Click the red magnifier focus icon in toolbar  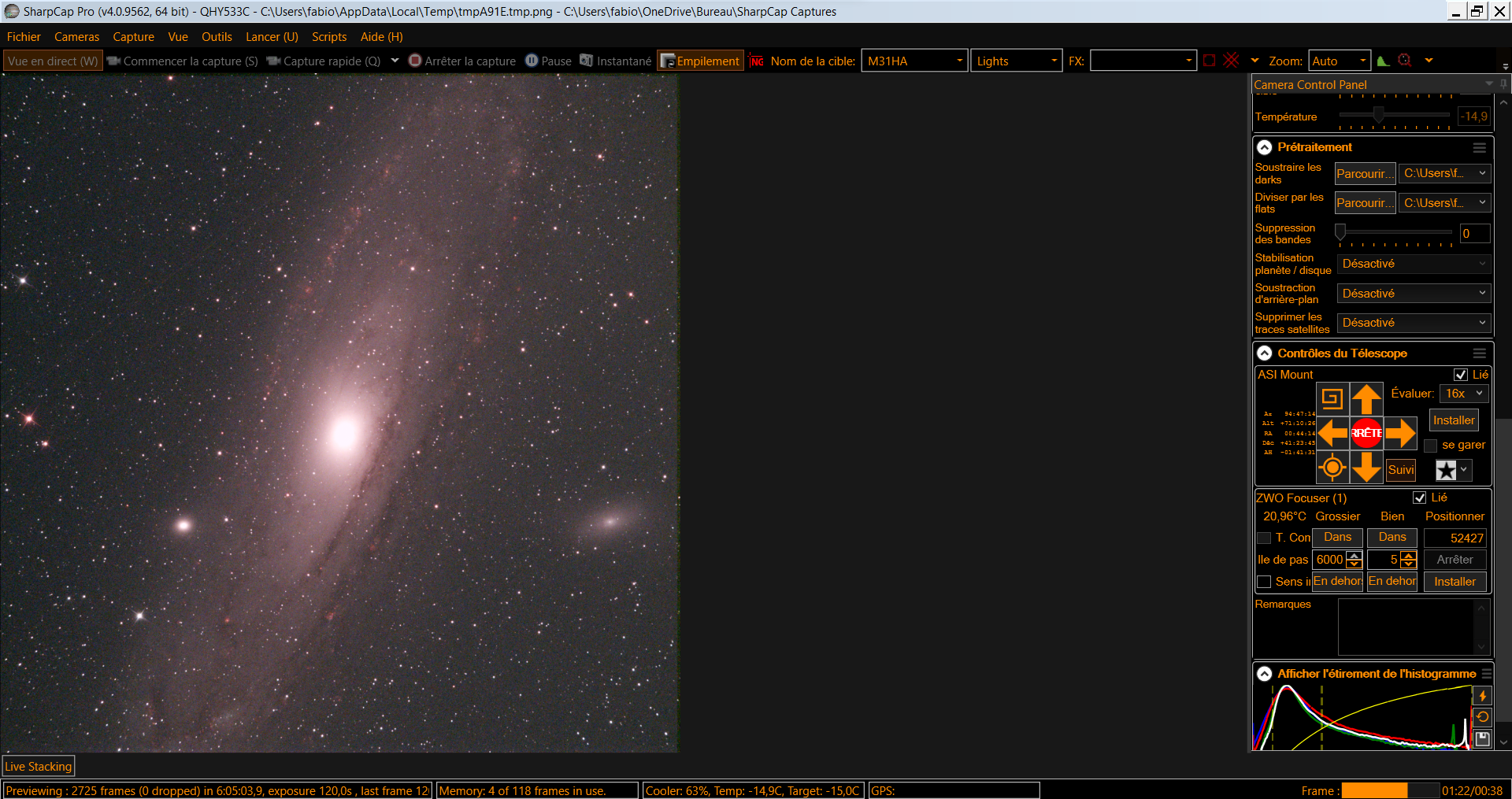(1405, 61)
